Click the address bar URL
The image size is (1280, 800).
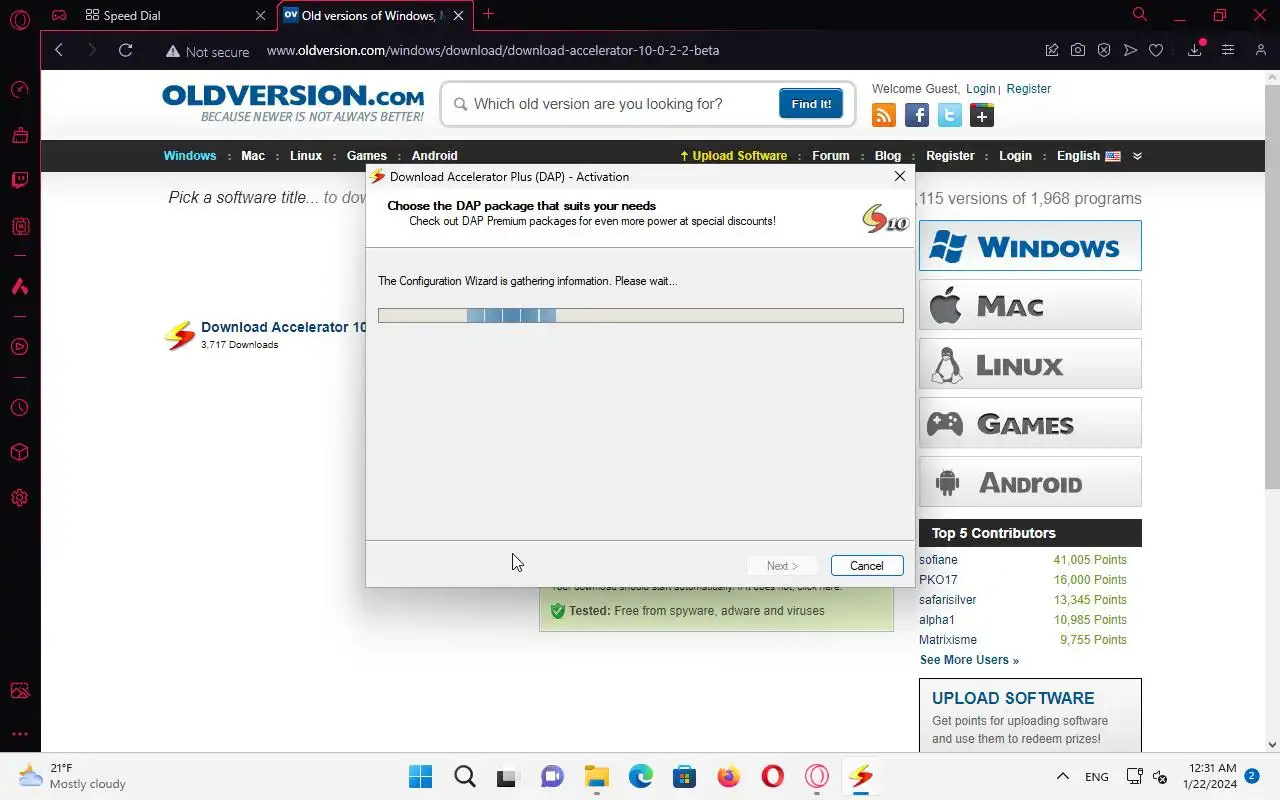493,50
